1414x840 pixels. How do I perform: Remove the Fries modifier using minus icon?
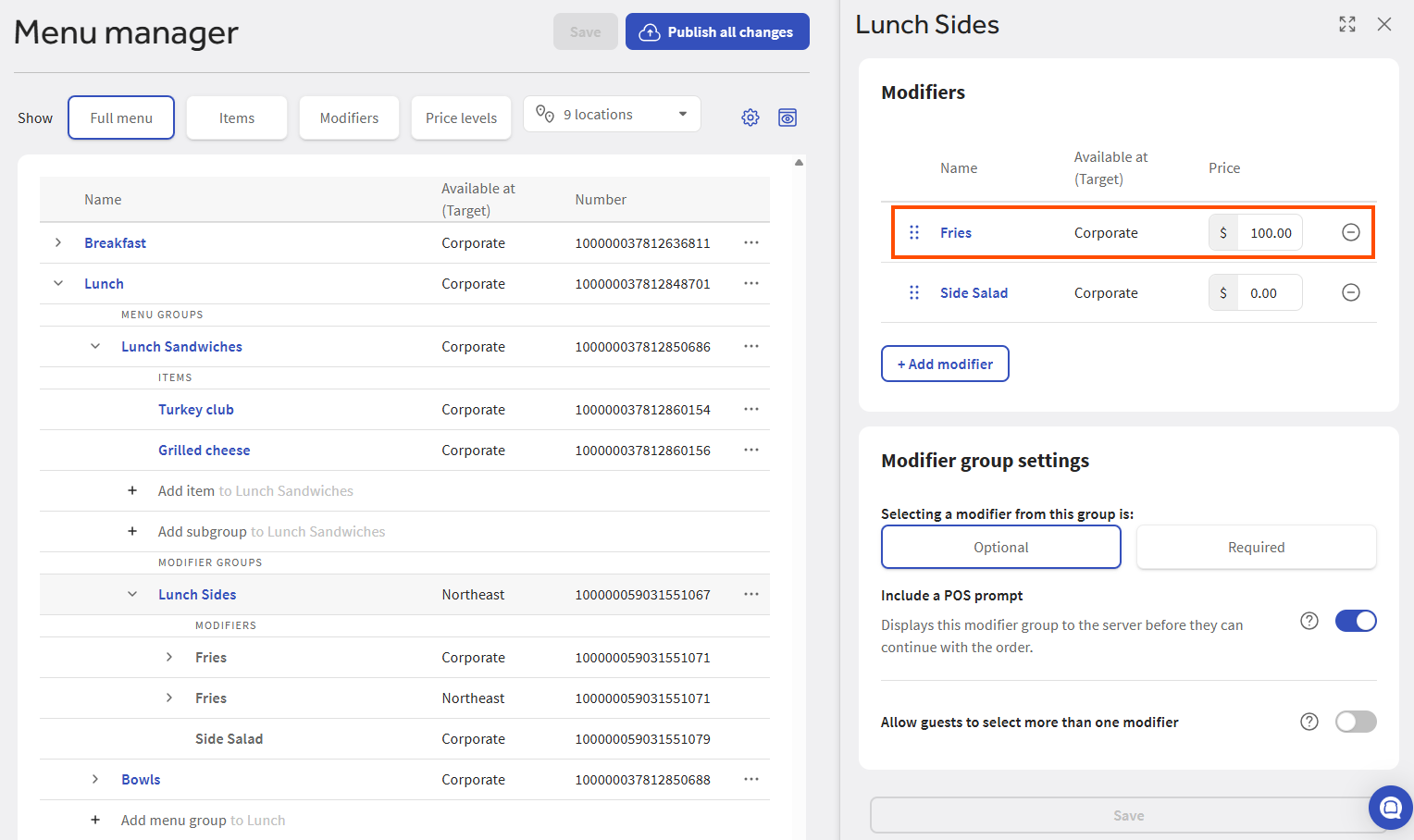click(1351, 232)
